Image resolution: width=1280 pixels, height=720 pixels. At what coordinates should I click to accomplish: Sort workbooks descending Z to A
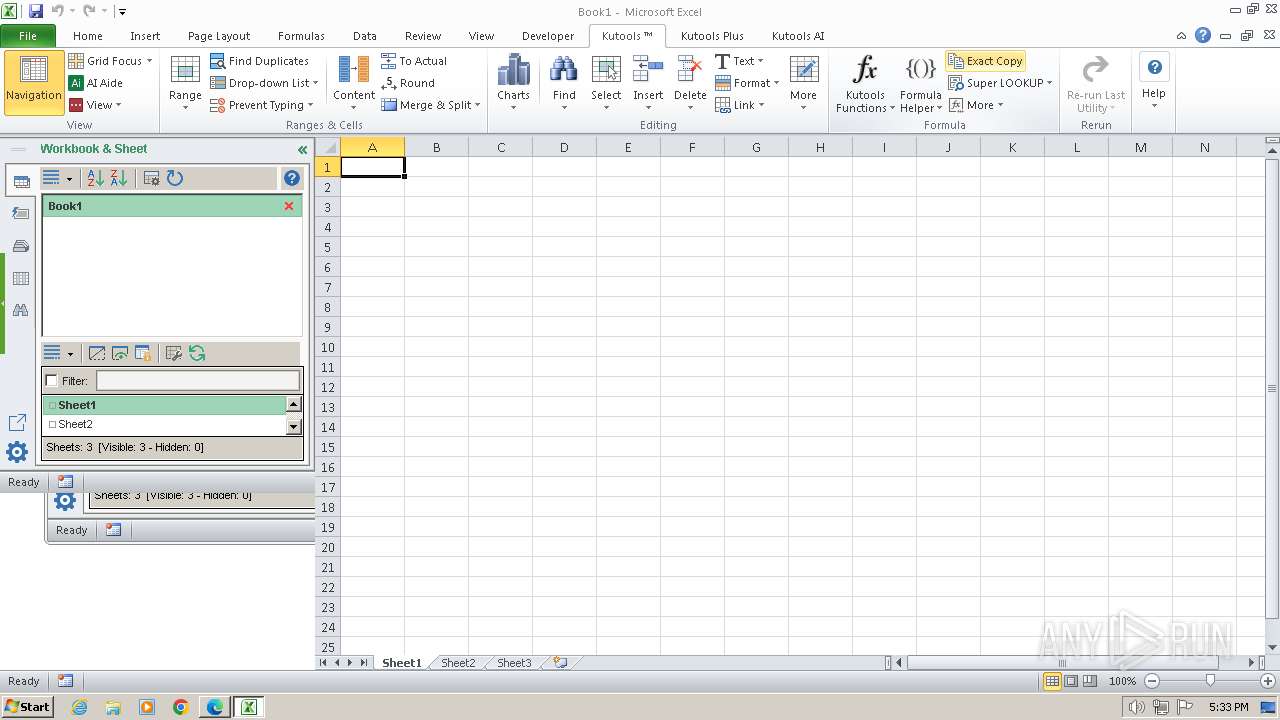point(119,178)
